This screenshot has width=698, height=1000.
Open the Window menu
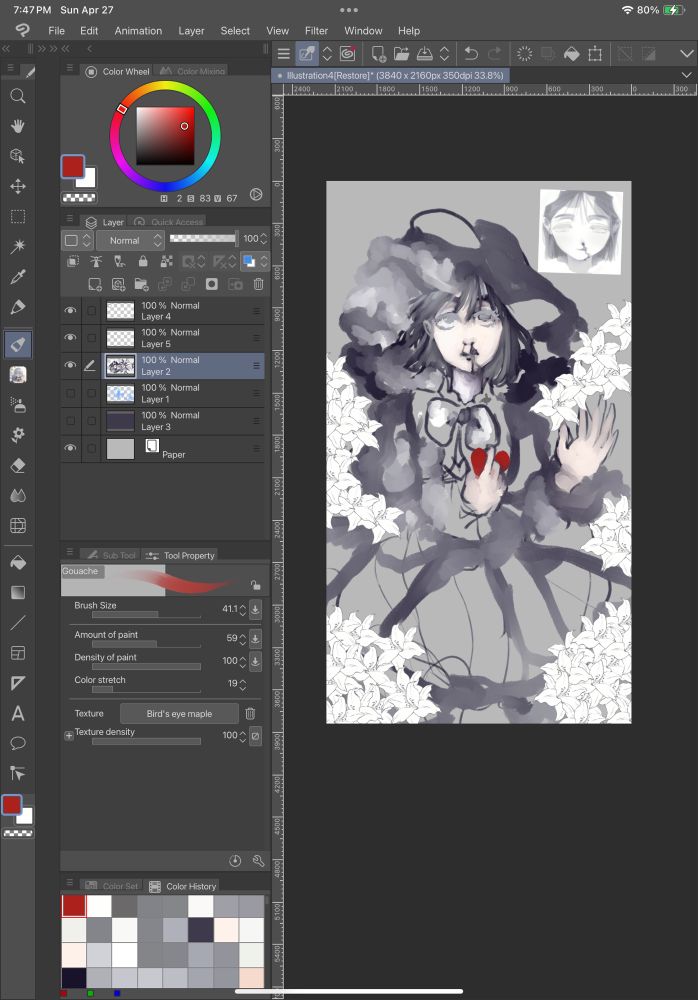tap(364, 31)
